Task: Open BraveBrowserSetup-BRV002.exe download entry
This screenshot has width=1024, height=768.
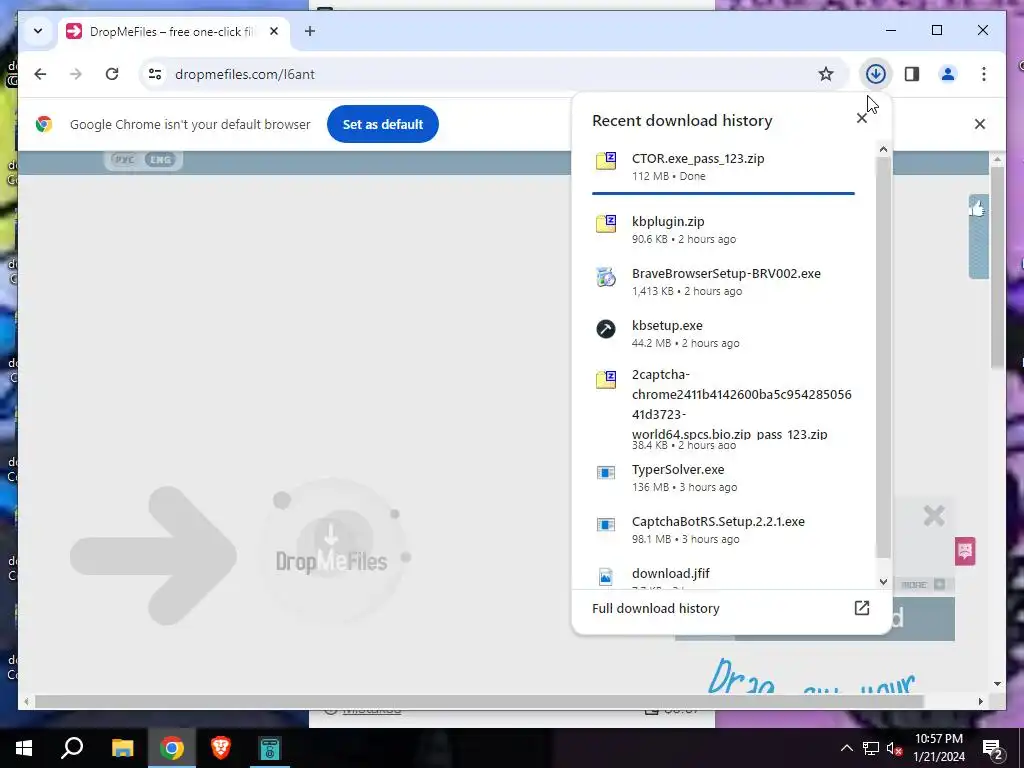Action: 724,281
